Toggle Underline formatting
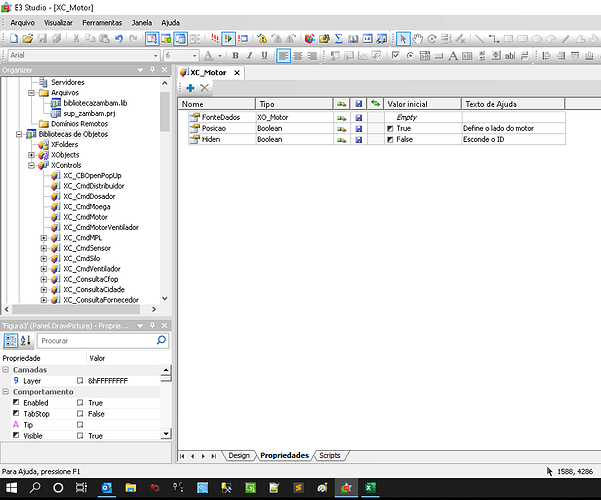 [264, 56]
